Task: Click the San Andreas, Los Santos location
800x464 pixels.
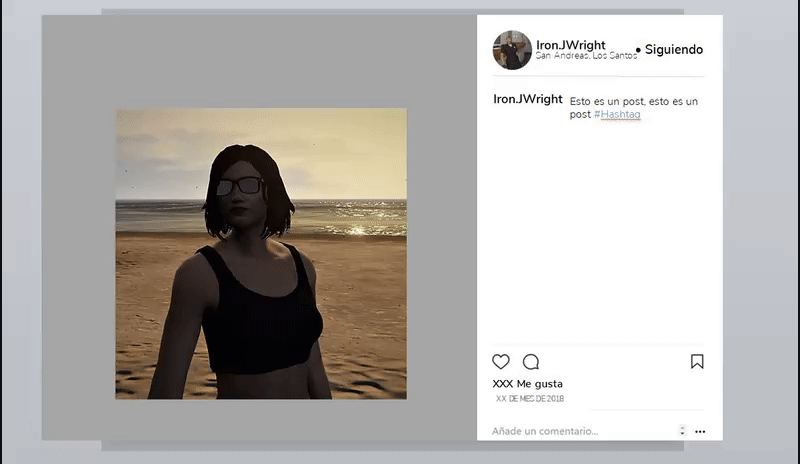Action: [x=586, y=55]
